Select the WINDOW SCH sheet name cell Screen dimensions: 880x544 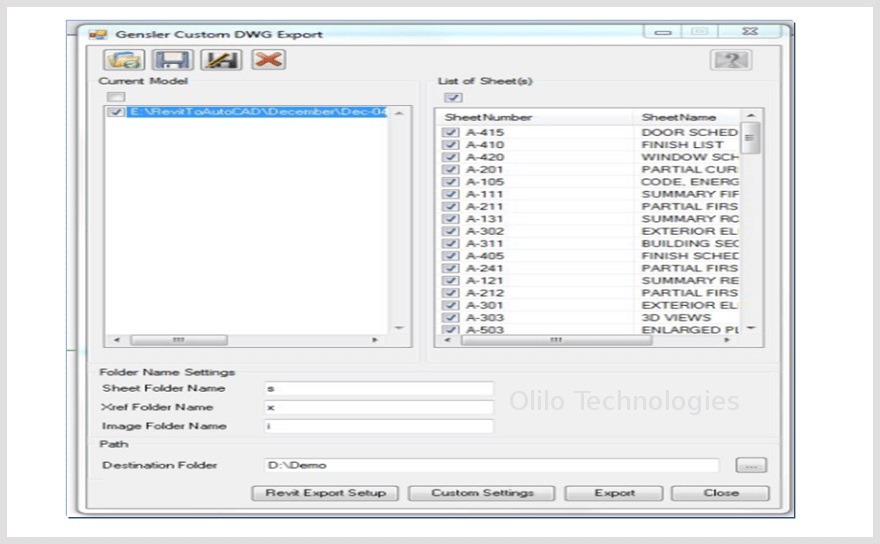[x=689, y=157]
